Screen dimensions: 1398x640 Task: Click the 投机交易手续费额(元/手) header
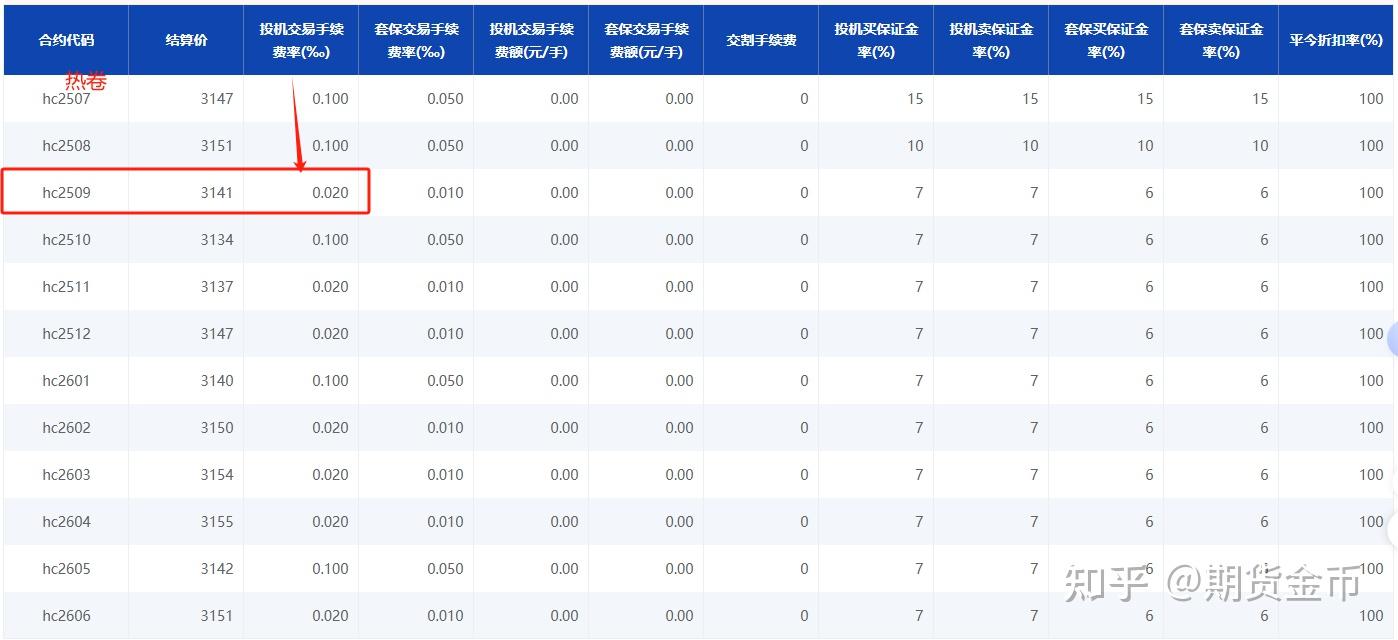point(531,41)
